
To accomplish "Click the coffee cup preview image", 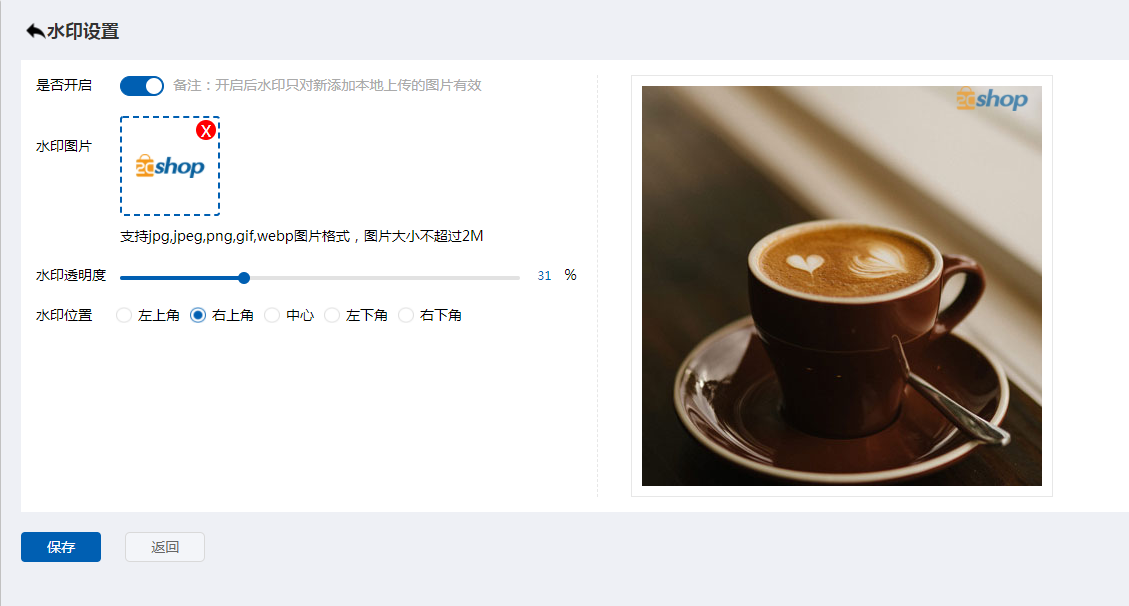I will tap(842, 286).
